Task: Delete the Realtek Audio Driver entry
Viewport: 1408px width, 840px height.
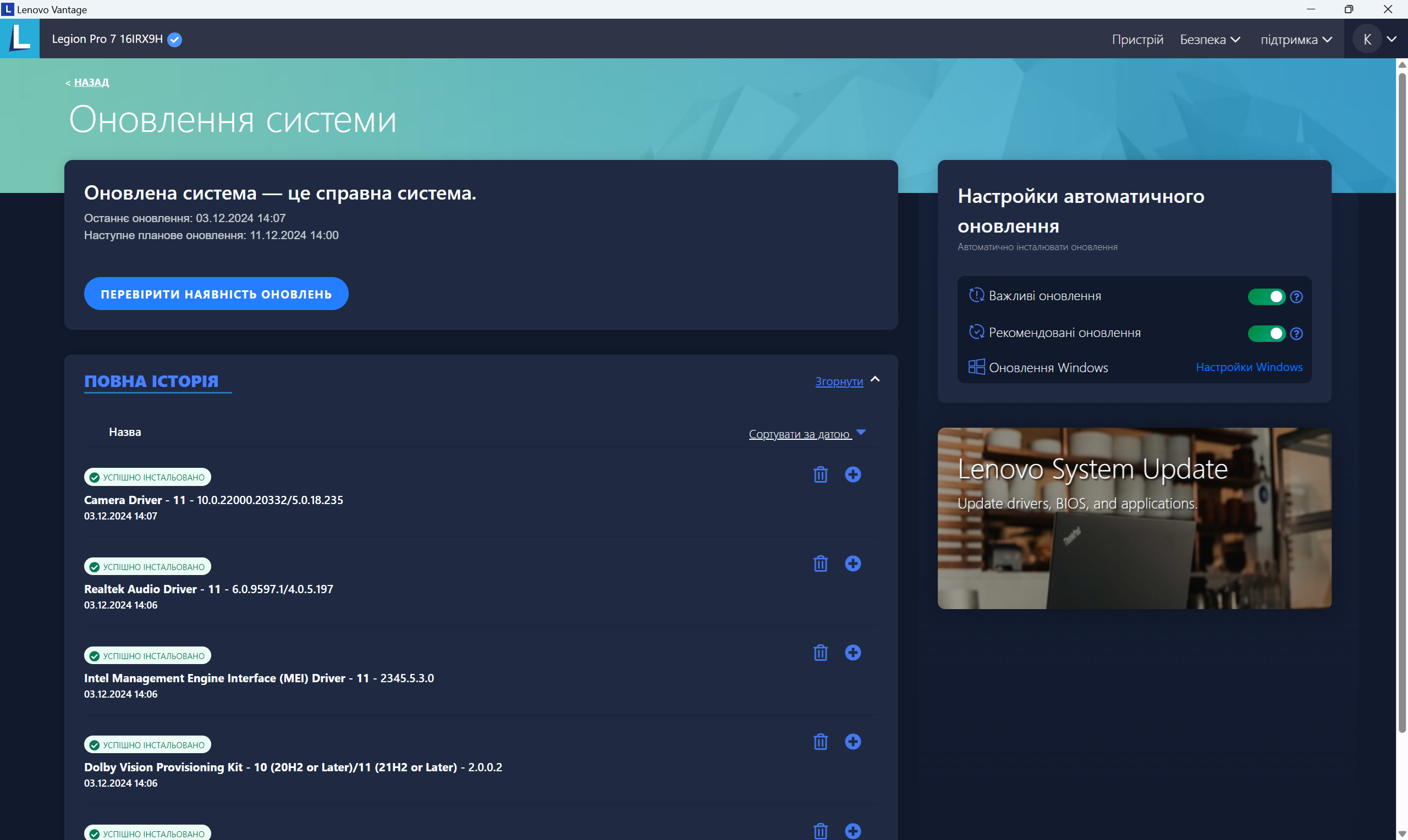Action: click(x=821, y=564)
